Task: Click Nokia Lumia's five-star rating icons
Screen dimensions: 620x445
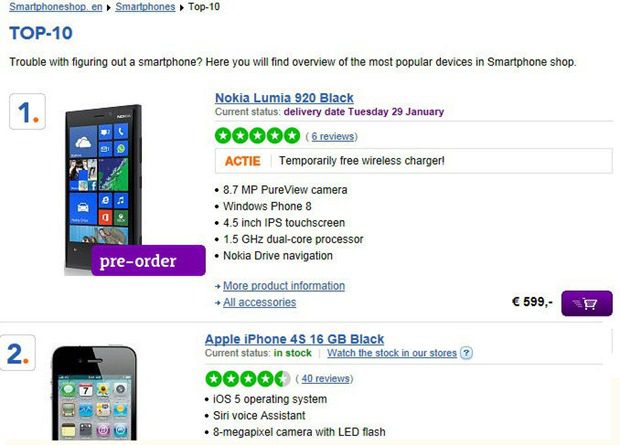Action: (x=257, y=136)
